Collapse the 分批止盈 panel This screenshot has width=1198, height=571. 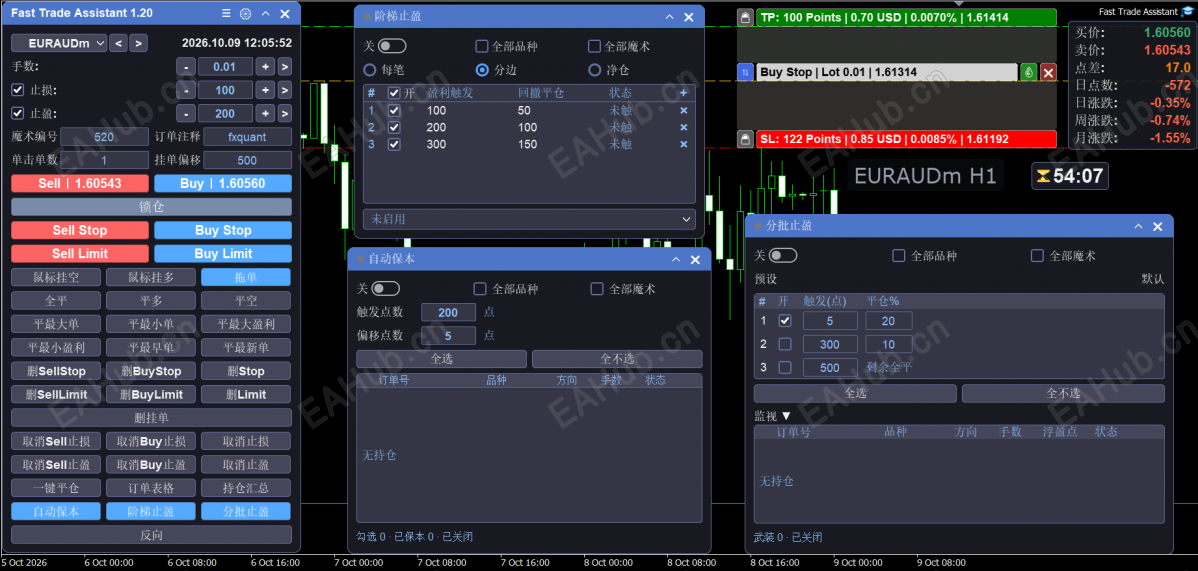click(1139, 226)
